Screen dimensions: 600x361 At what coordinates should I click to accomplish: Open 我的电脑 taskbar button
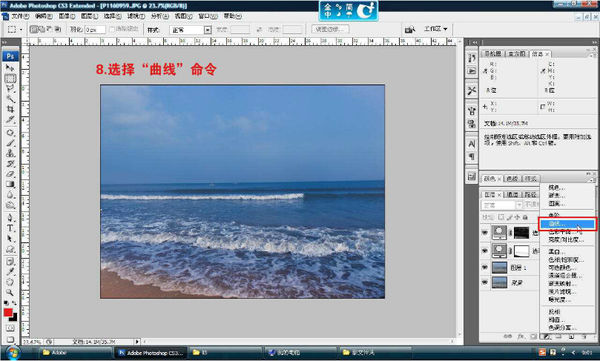click(x=300, y=353)
